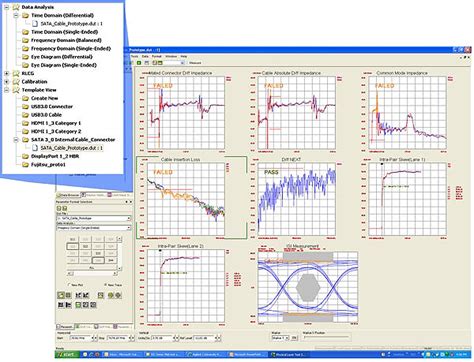Select the New Plot radio button
This screenshot has width=474, height=362.
click(x=69, y=285)
